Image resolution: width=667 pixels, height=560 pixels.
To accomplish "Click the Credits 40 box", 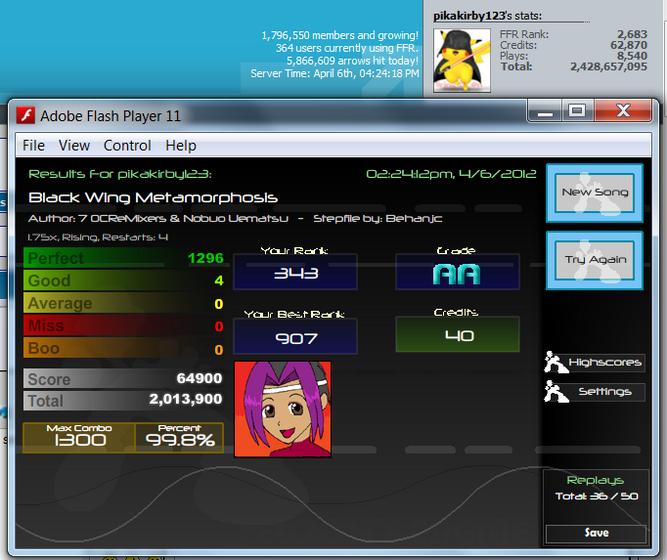I will pyautogui.click(x=457, y=334).
